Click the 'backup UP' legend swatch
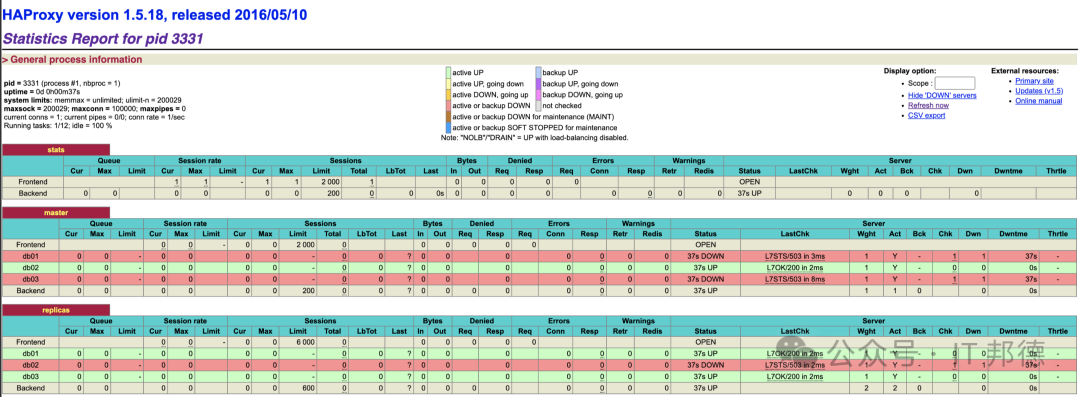The height and width of the screenshot is (397, 1080). pos(538,72)
